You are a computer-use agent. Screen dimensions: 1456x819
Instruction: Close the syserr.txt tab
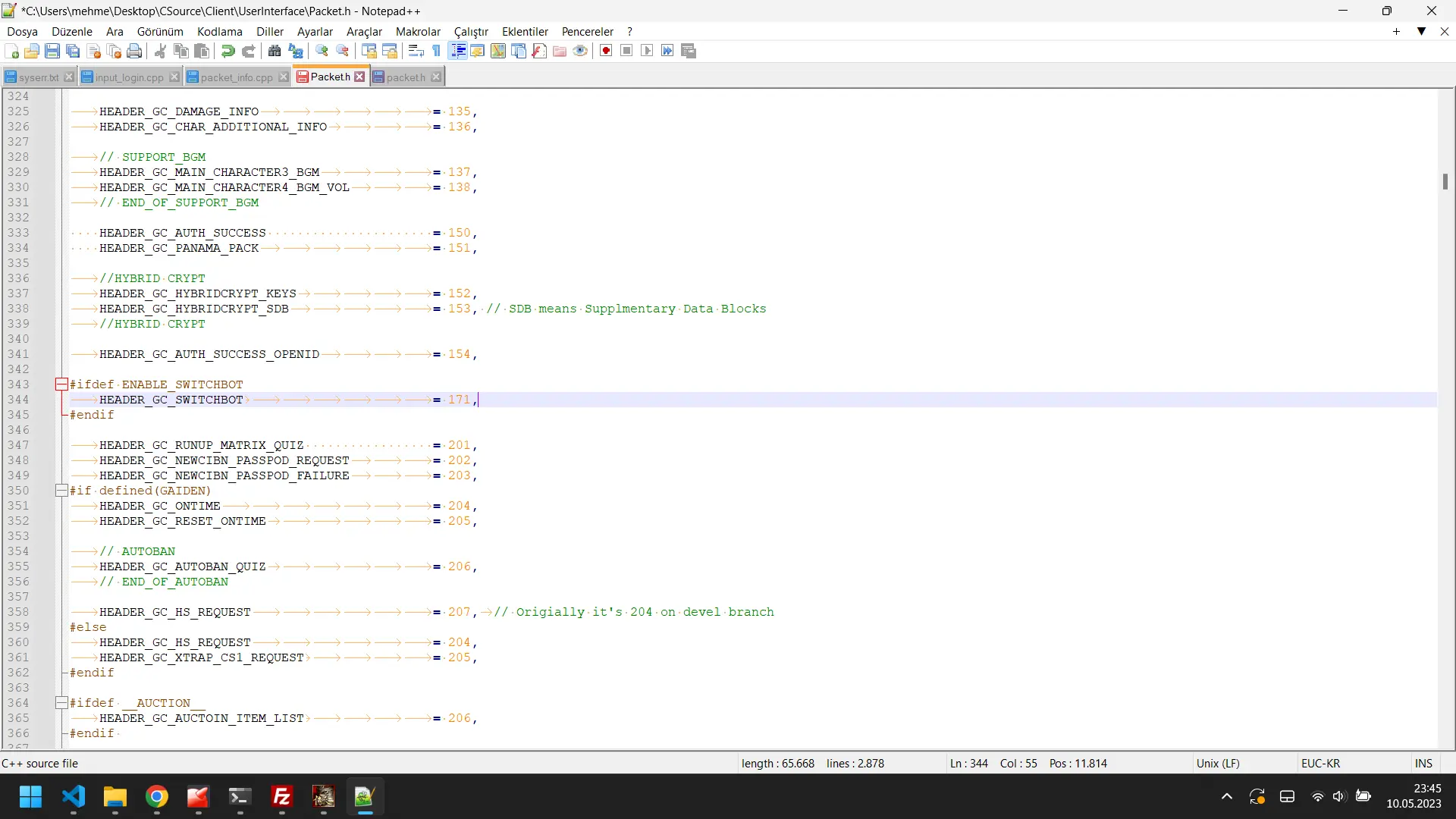point(69,77)
